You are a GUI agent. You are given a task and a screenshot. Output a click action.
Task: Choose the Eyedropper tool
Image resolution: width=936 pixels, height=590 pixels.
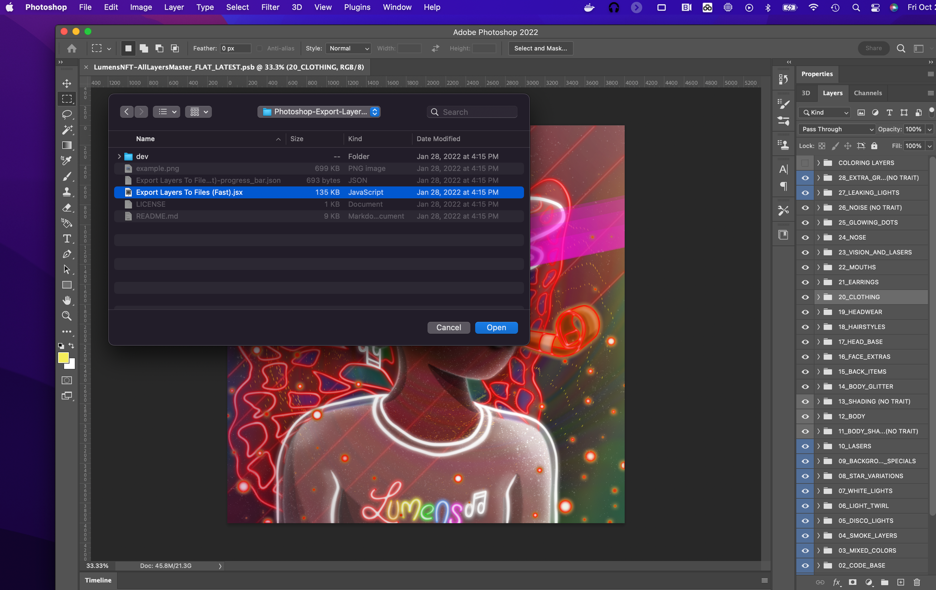pyautogui.click(x=67, y=161)
